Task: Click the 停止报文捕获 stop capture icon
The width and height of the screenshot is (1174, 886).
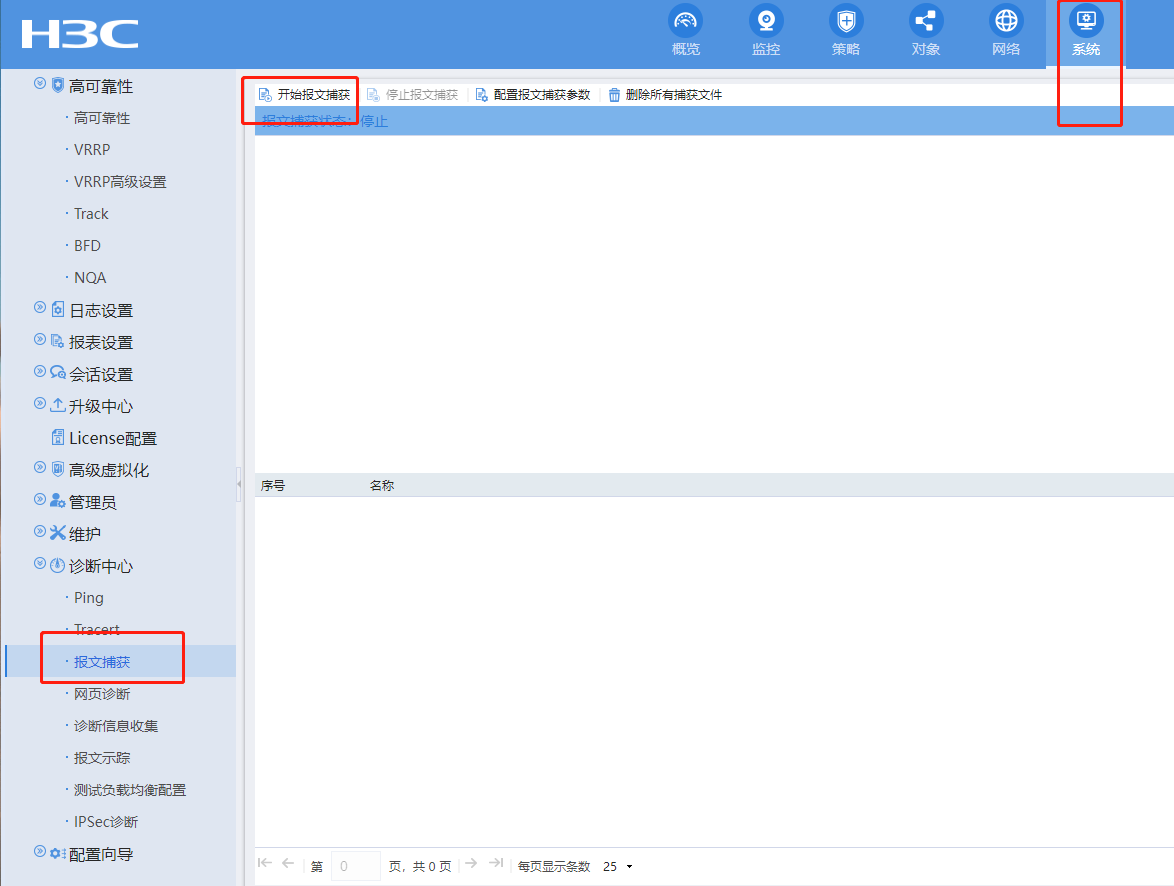Action: pos(373,95)
